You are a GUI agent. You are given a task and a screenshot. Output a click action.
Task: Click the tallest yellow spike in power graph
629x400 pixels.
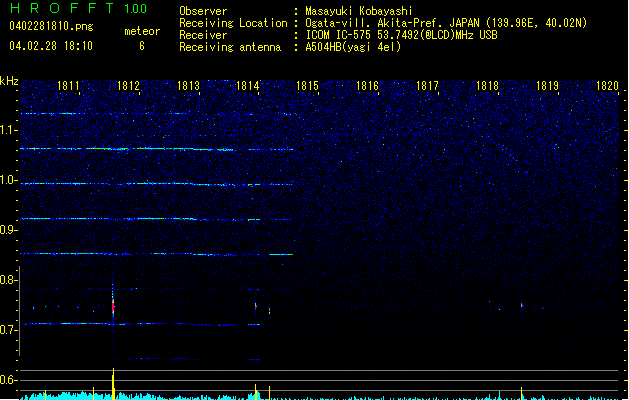[x=113, y=384]
